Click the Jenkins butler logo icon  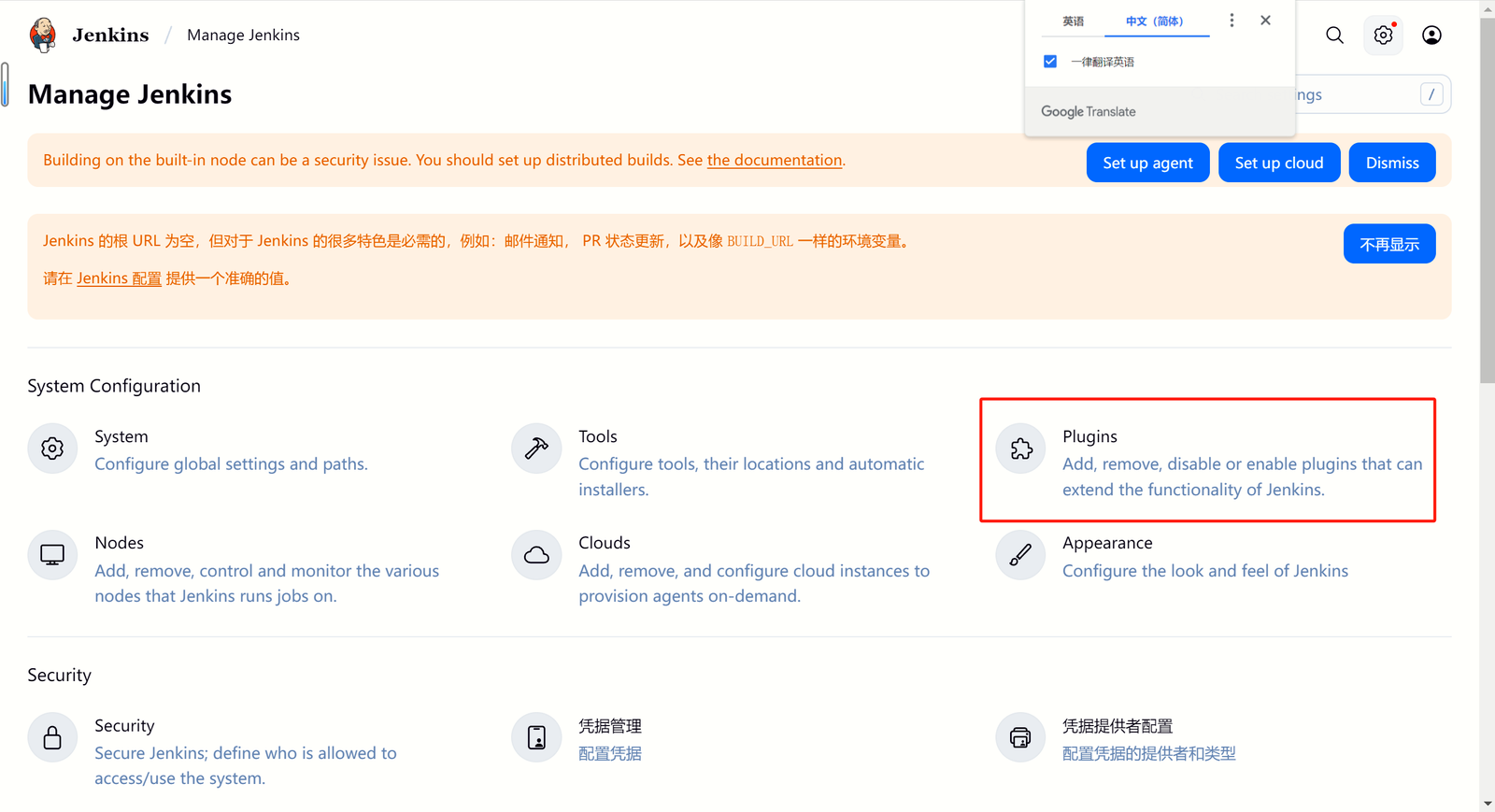[42, 35]
